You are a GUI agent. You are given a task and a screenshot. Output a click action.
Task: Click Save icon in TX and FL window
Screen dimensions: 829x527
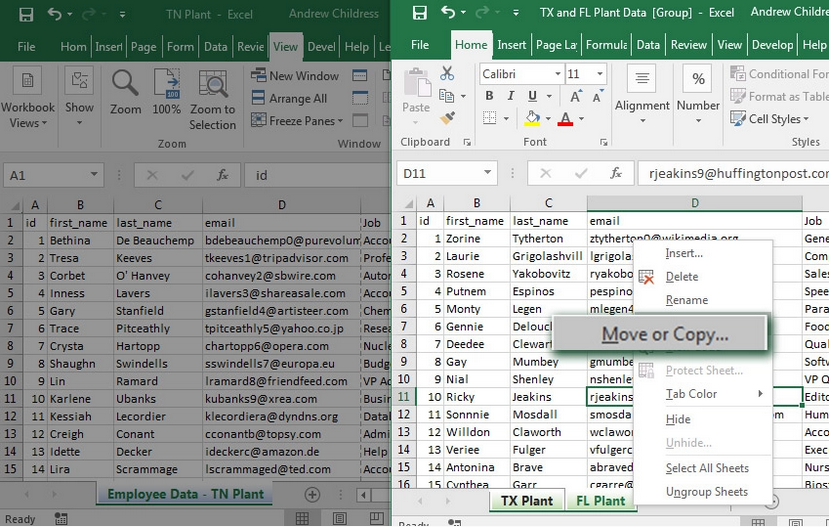pyautogui.click(x=420, y=13)
